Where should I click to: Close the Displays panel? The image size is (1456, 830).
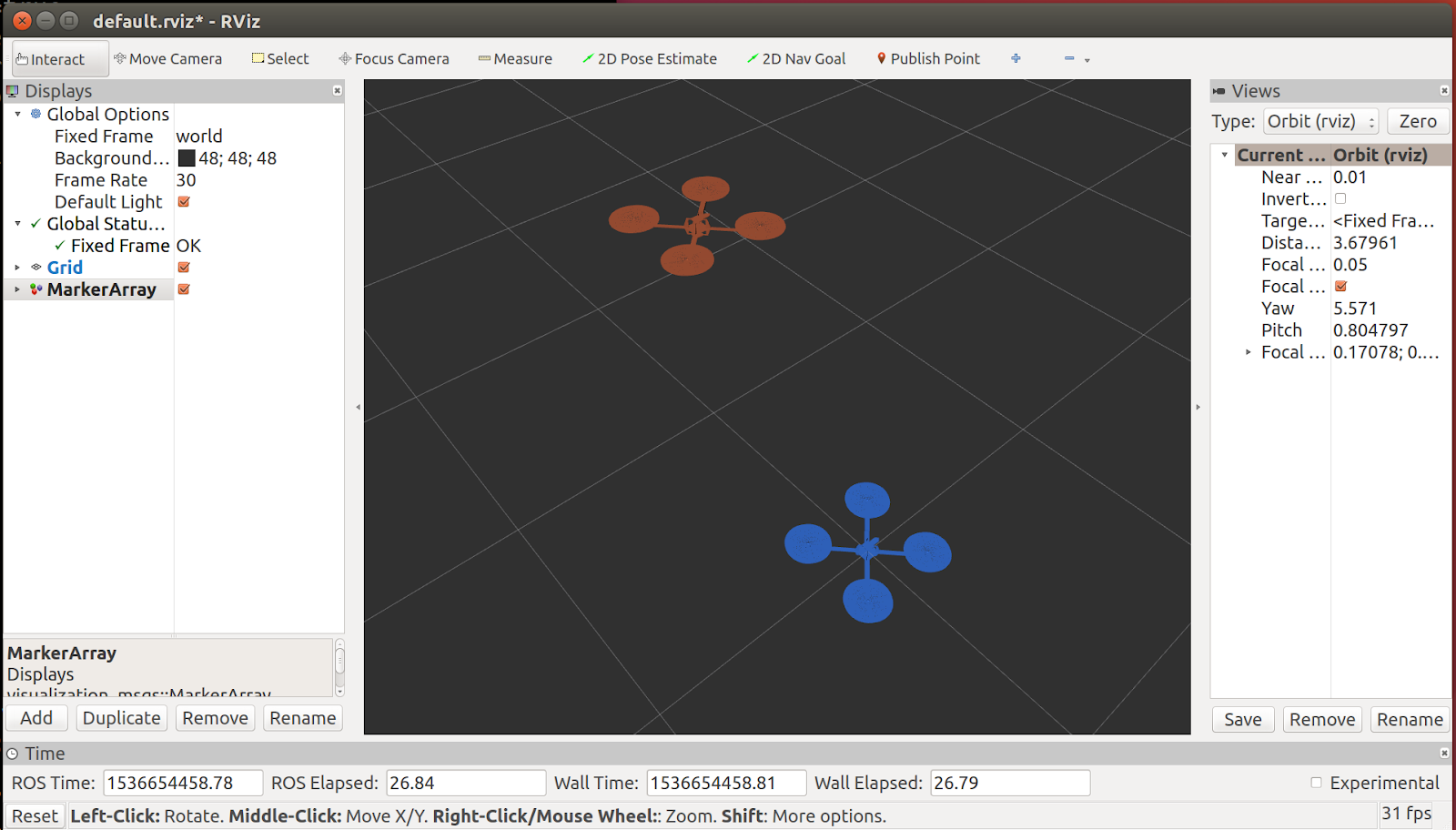338,91
